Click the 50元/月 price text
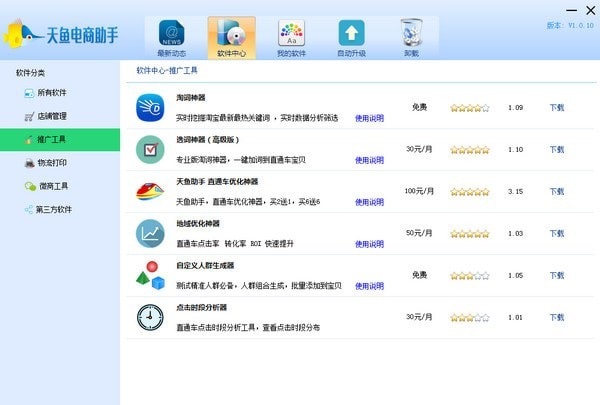 (419, 233)
